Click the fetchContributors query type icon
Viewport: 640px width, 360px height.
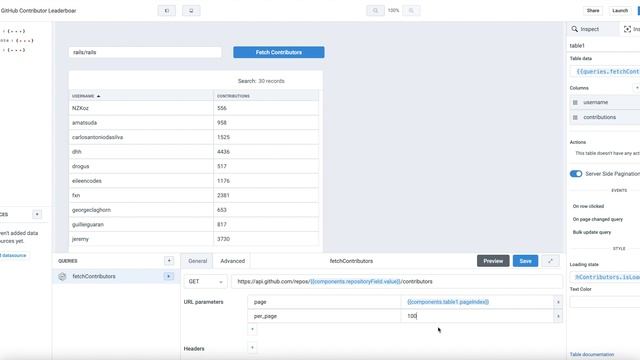coord(62,276)
